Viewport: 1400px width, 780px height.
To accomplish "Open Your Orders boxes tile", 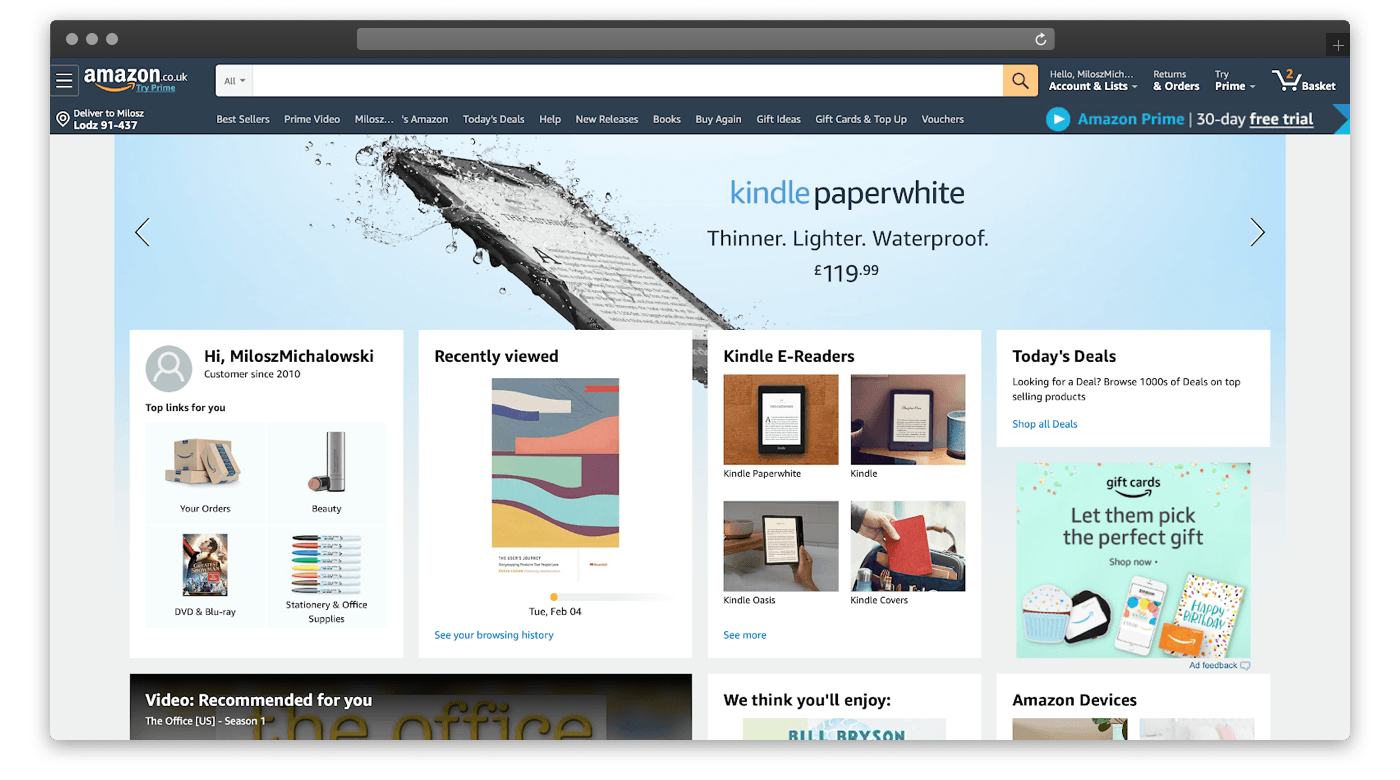I will point(205,473).
